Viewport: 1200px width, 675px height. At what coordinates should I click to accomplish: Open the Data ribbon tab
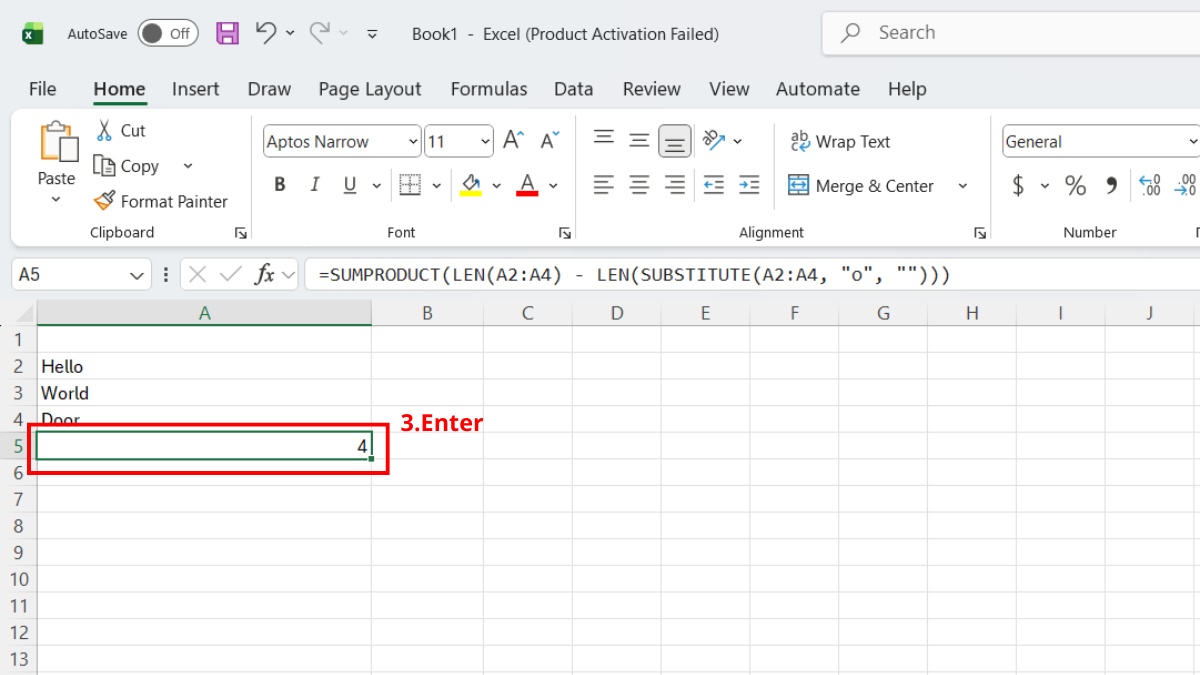[x=573, y=89]
